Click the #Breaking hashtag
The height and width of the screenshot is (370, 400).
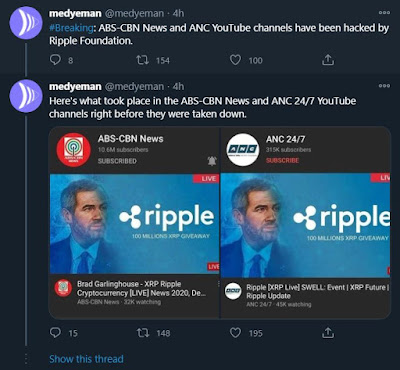pos(71,28)
